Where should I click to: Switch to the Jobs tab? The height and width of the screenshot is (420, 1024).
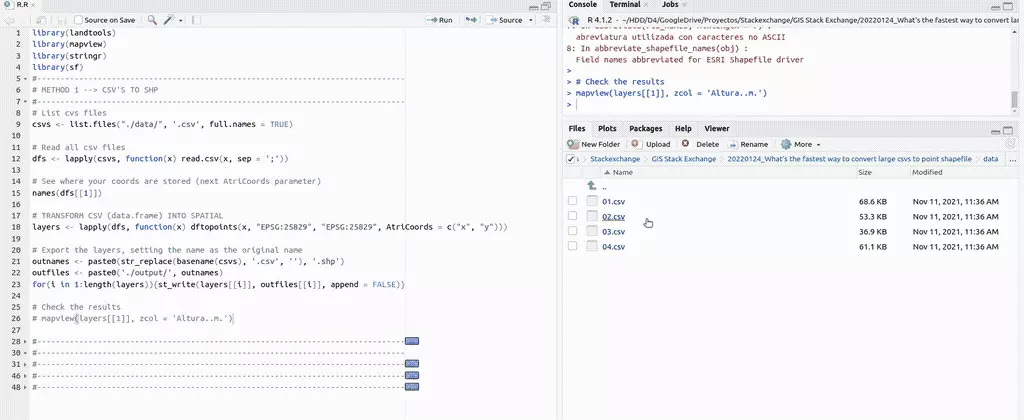point(671,5)
